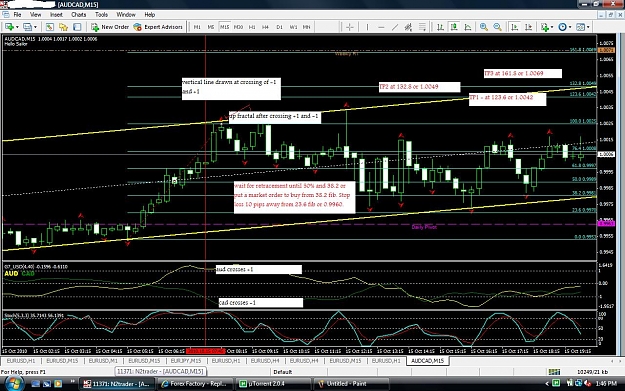Toggle Chart Shift button
Viewport: 625px width, 391px height.
529,27
